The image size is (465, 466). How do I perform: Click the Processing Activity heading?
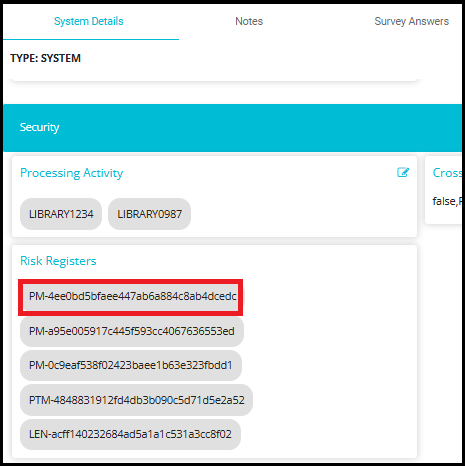pyautogui.click(x=71, y=173)
